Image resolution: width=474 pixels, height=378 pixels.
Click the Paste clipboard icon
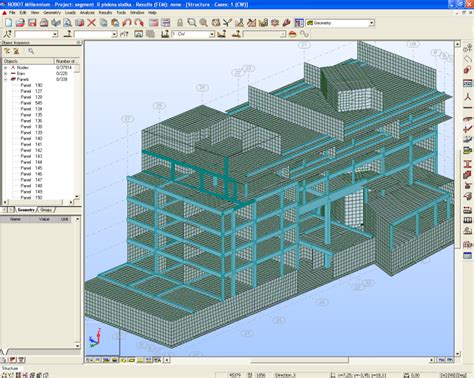(115, 23)
